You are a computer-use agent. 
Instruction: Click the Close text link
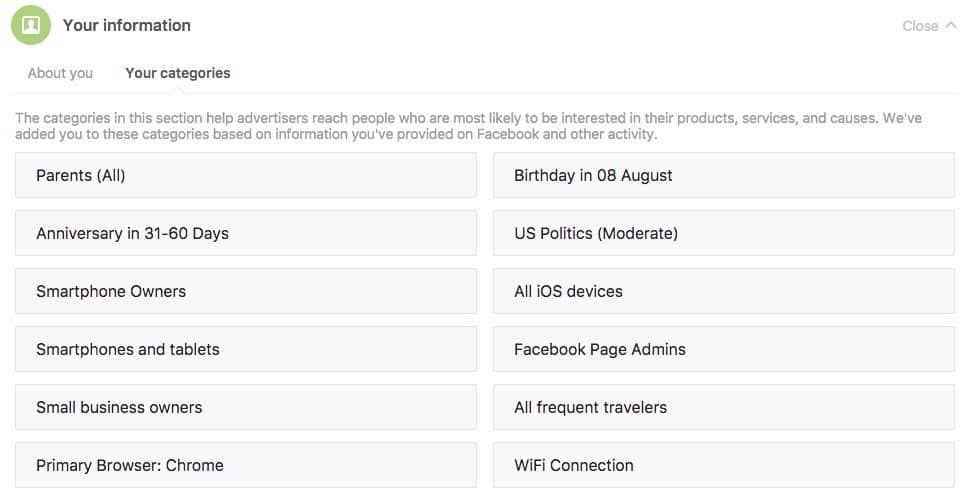(x=920, y=26)
